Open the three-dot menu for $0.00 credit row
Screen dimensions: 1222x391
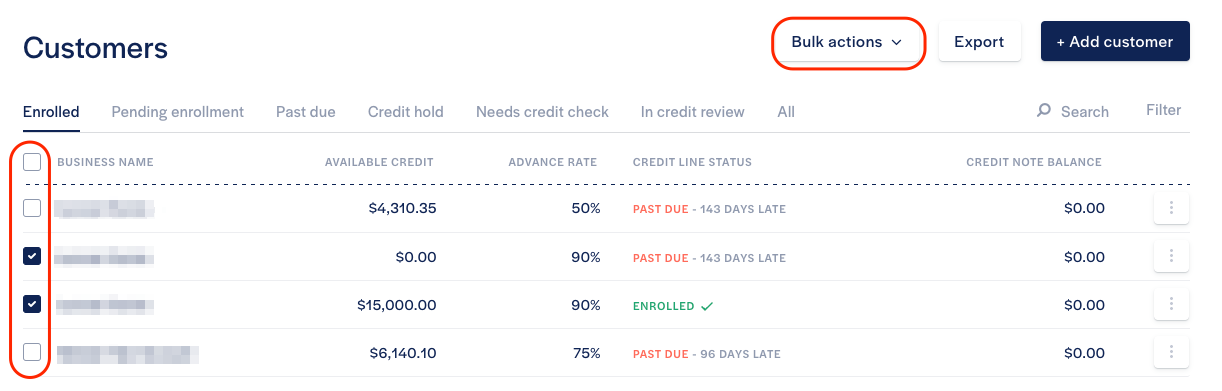1171,257
